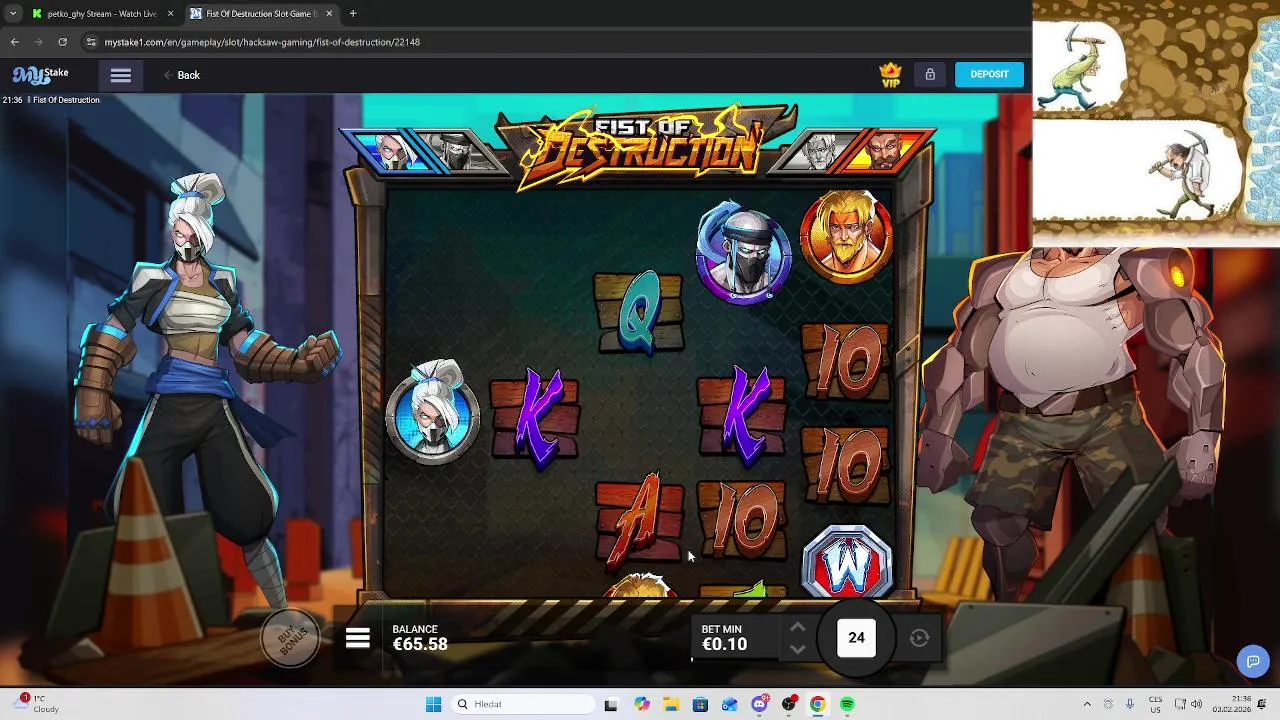Open the MyStake hamburger menu
Viewport: 1280px width, 720px height.
[121, 75]
